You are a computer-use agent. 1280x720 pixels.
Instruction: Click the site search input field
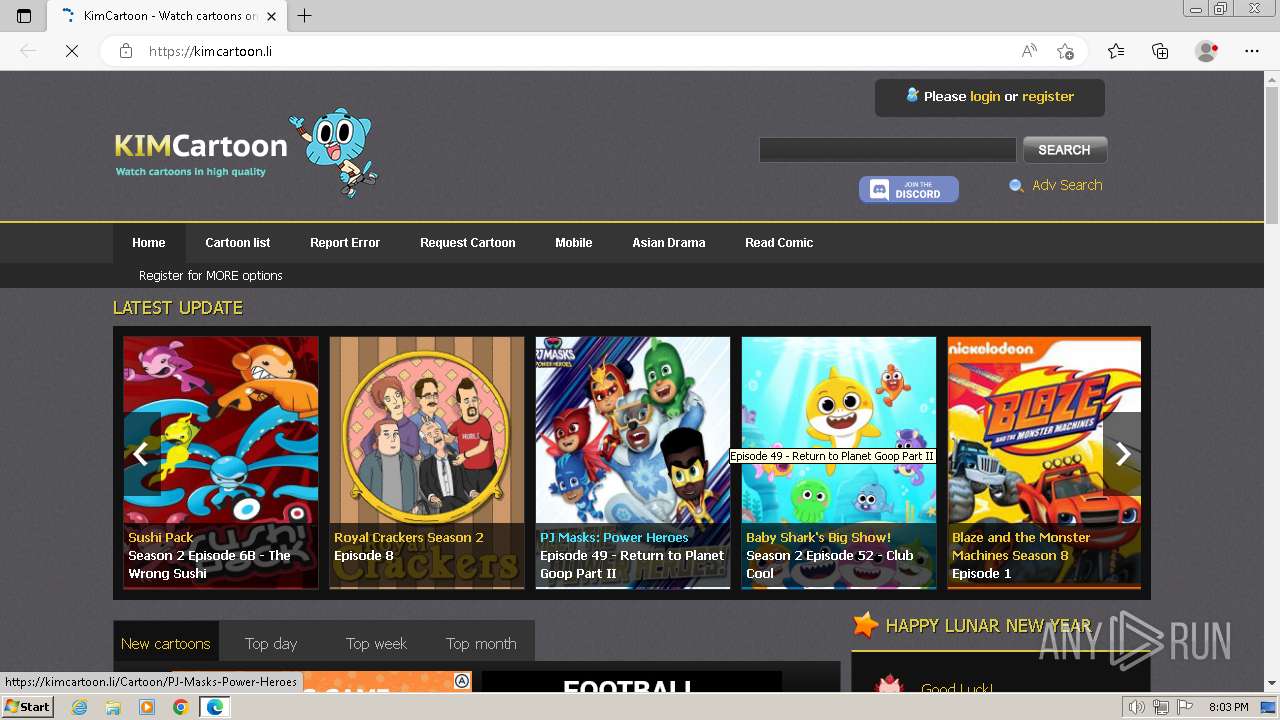point(887,150)
